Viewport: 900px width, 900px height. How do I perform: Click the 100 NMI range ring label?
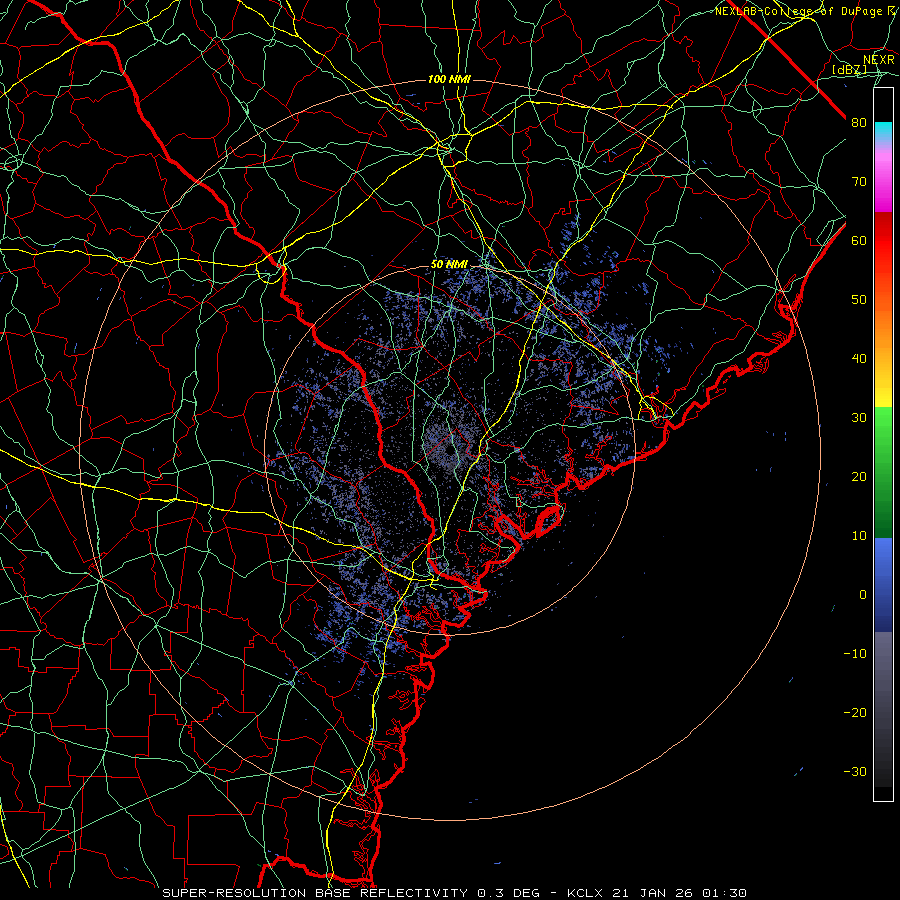[x=449, y=79]
